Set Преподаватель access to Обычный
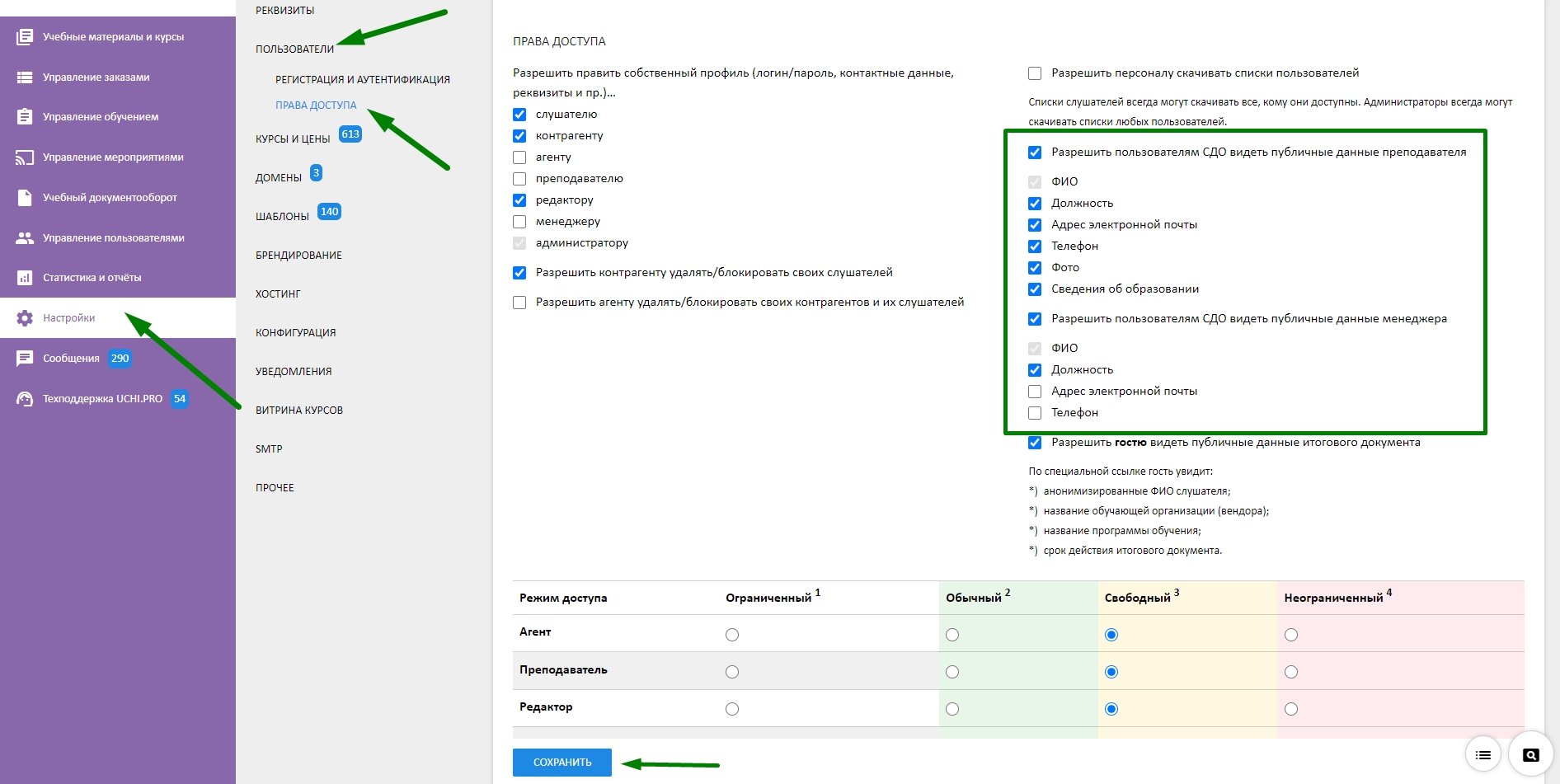This screenshot has width=1560, height=784. coord(952,672)
